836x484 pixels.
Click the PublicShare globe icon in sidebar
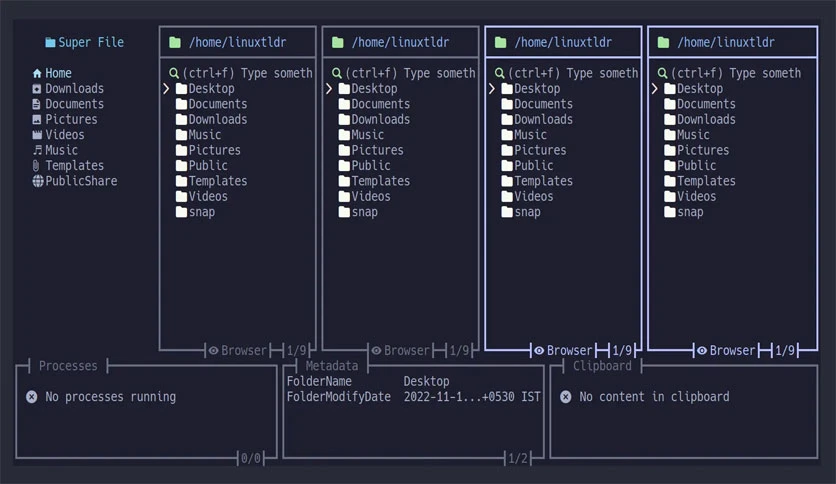point(38,181)
